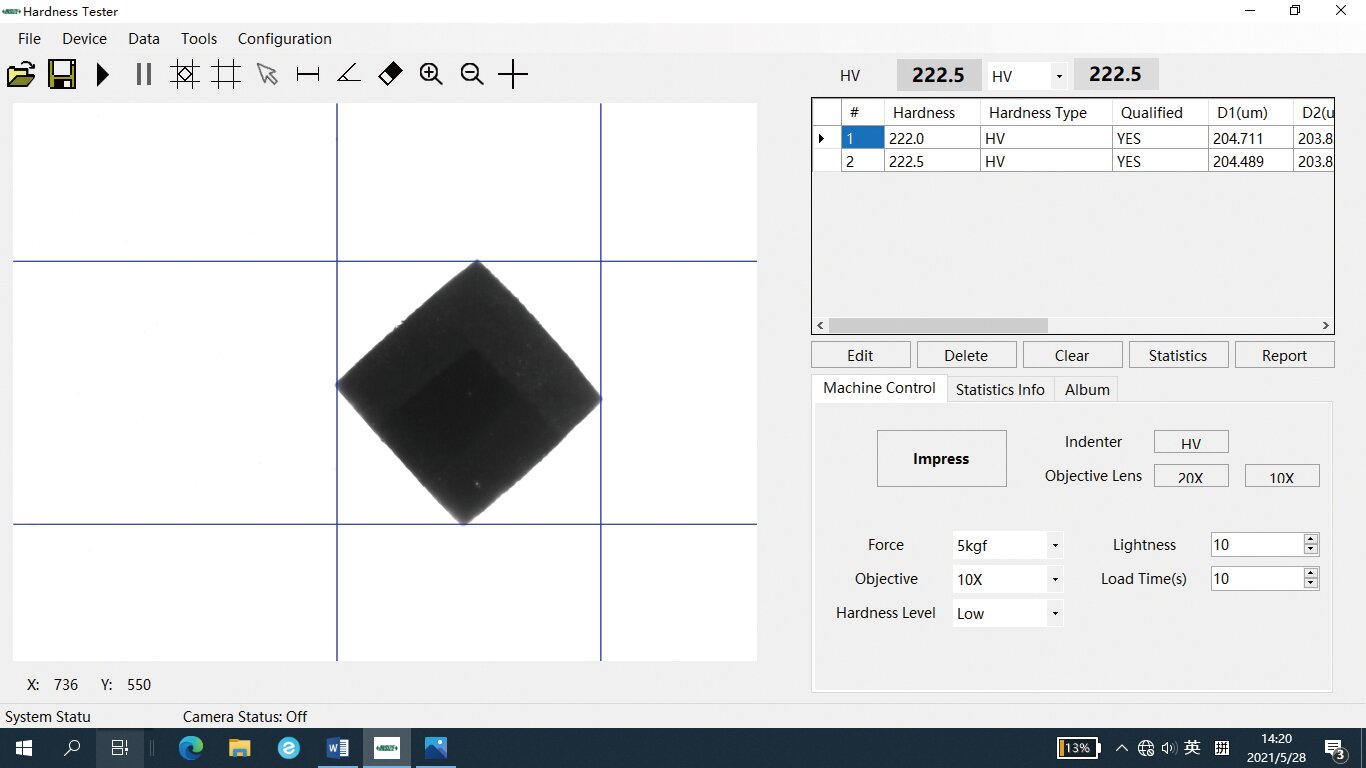This screenshot has width=1366, height=768.
Task: Click the Hardness column header
Action: (x=932, y=113)
